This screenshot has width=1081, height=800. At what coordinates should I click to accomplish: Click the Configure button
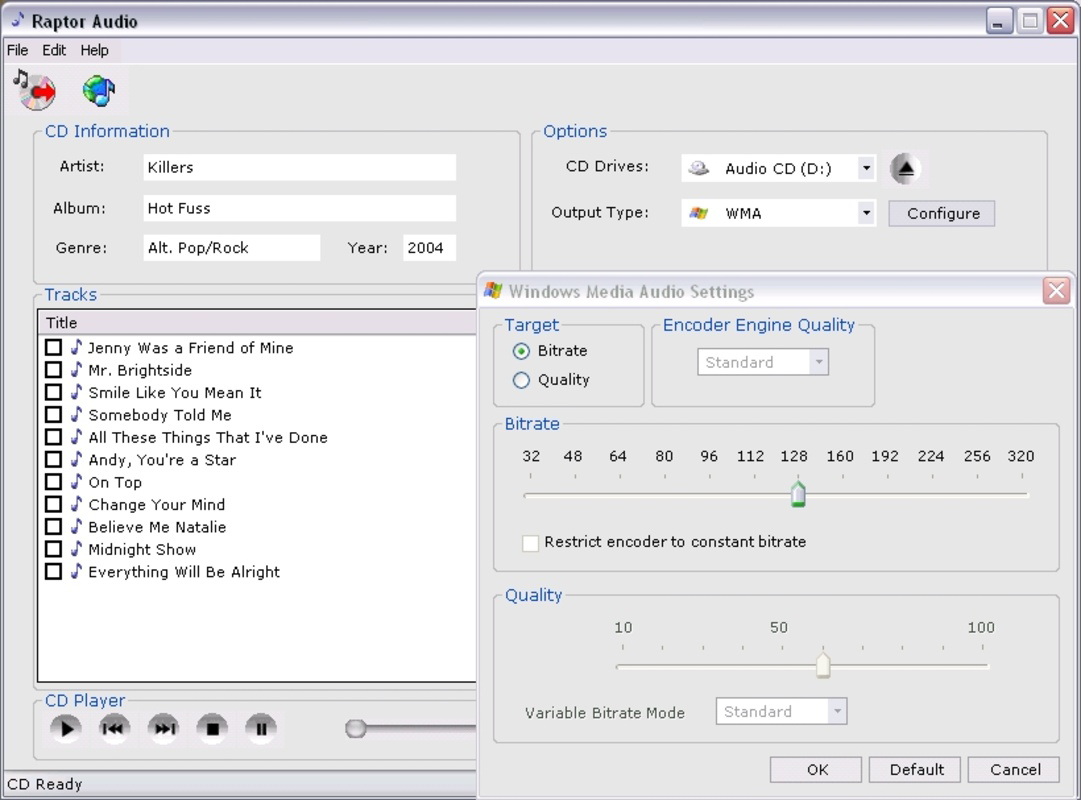942,213
